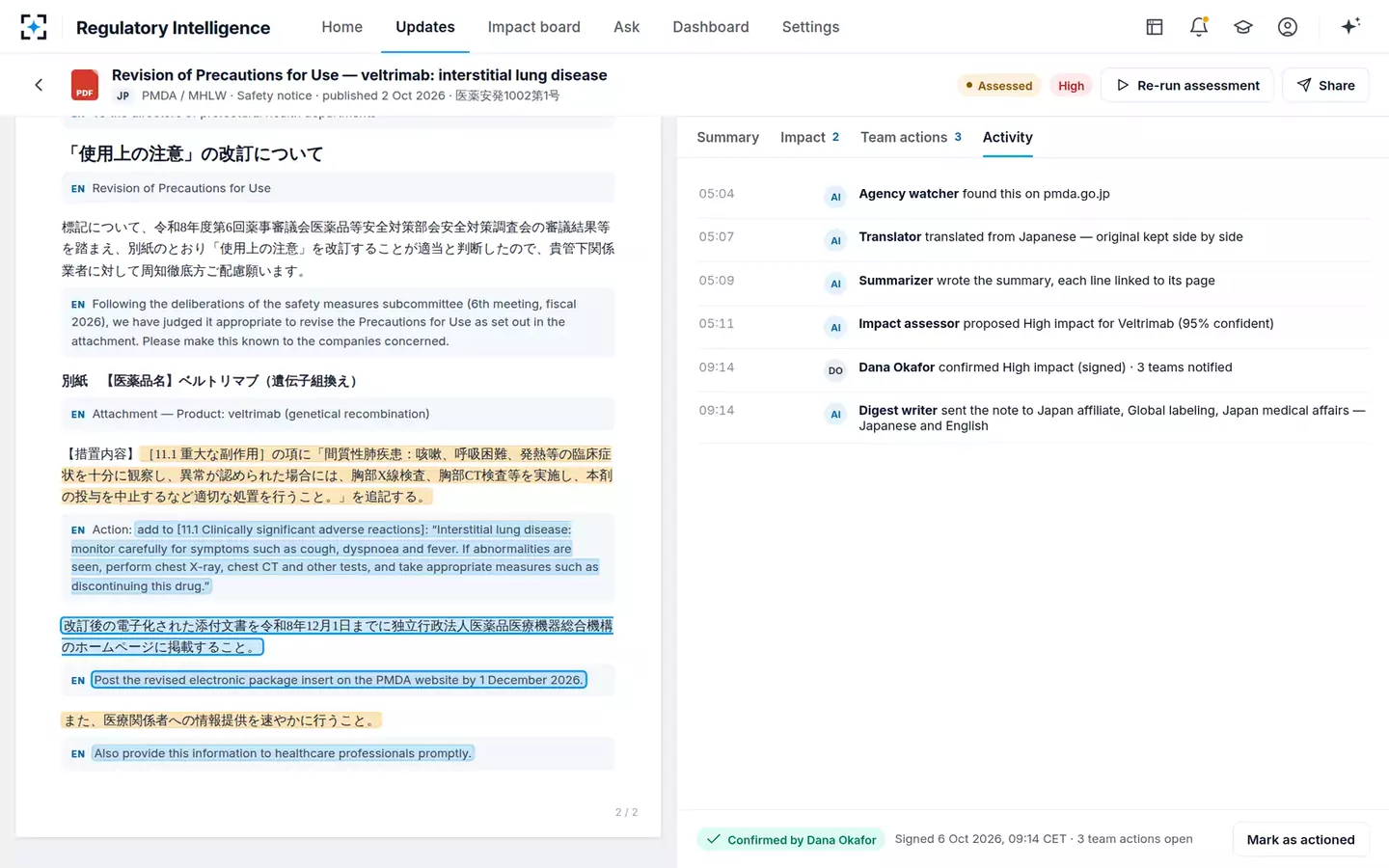Click the Japanese heading 「使用上の注意」の改訂について
1389x868 pixels.
pyautogui.click(x=193, y=153)
